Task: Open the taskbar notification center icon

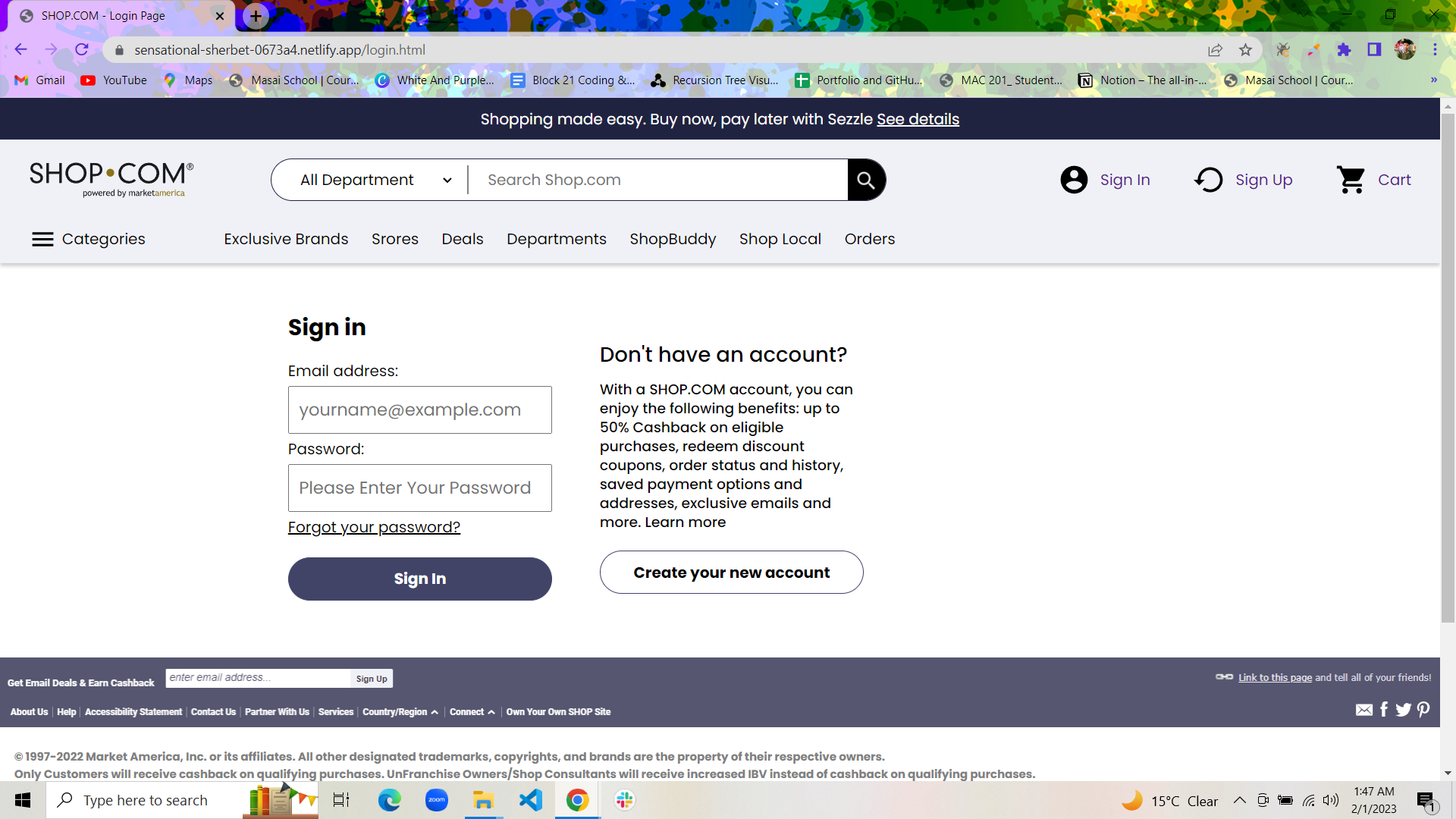Action: tap(1426, 801)
